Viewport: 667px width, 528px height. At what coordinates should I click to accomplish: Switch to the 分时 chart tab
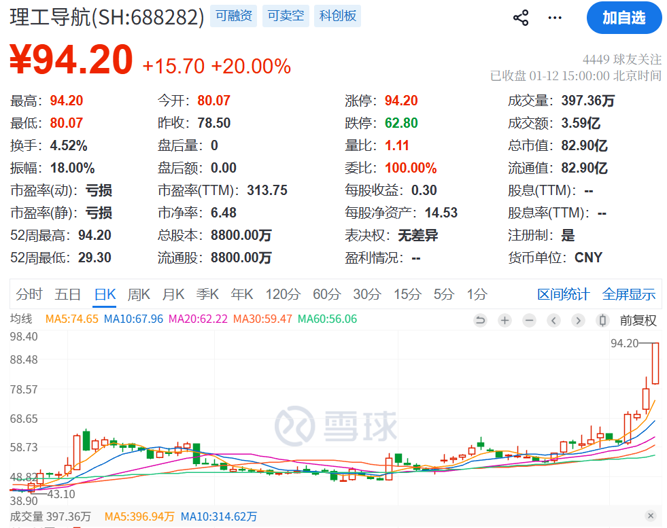click(29, 294)
